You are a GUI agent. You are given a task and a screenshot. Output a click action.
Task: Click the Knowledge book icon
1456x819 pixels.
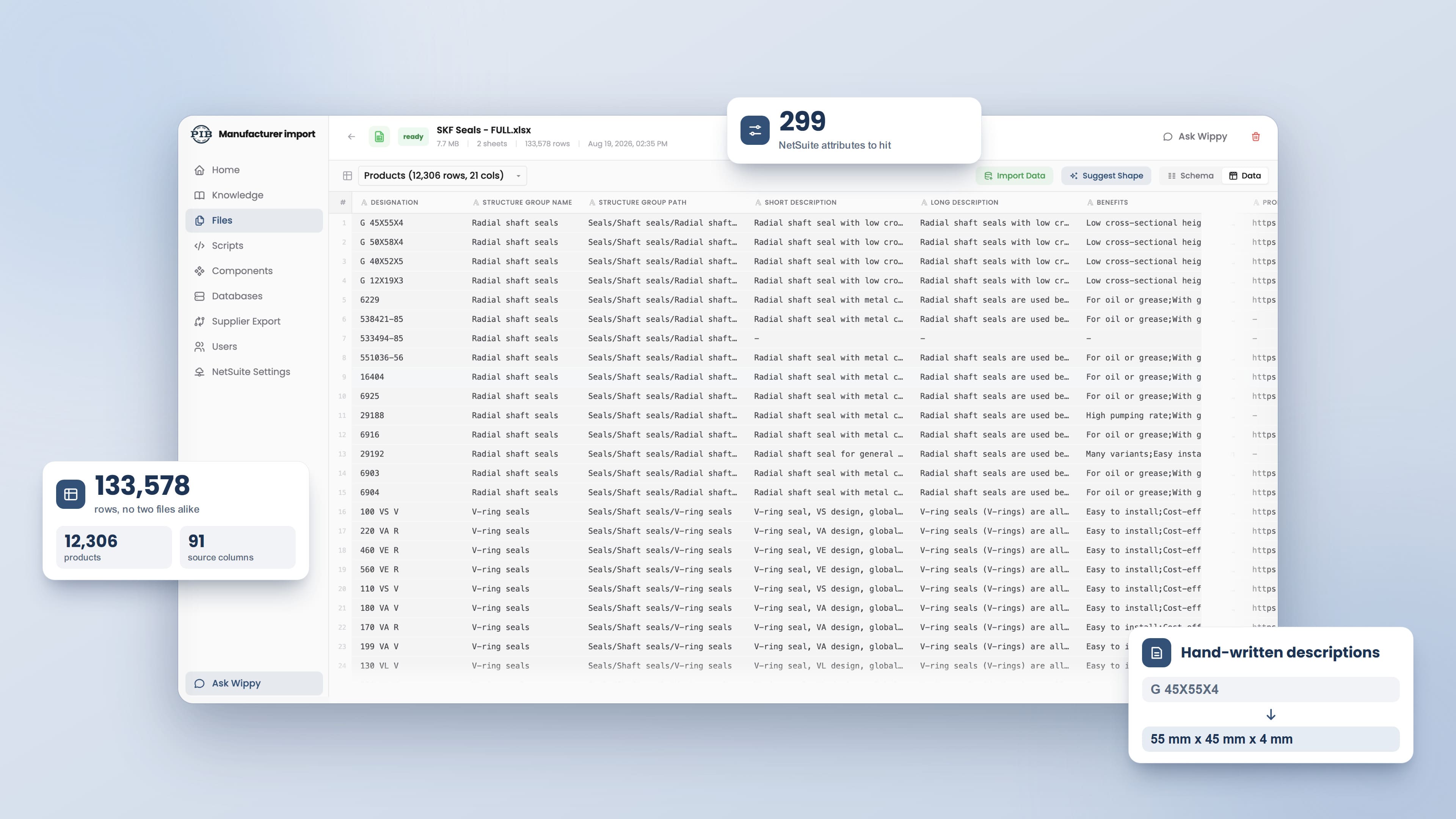(199, 195)
